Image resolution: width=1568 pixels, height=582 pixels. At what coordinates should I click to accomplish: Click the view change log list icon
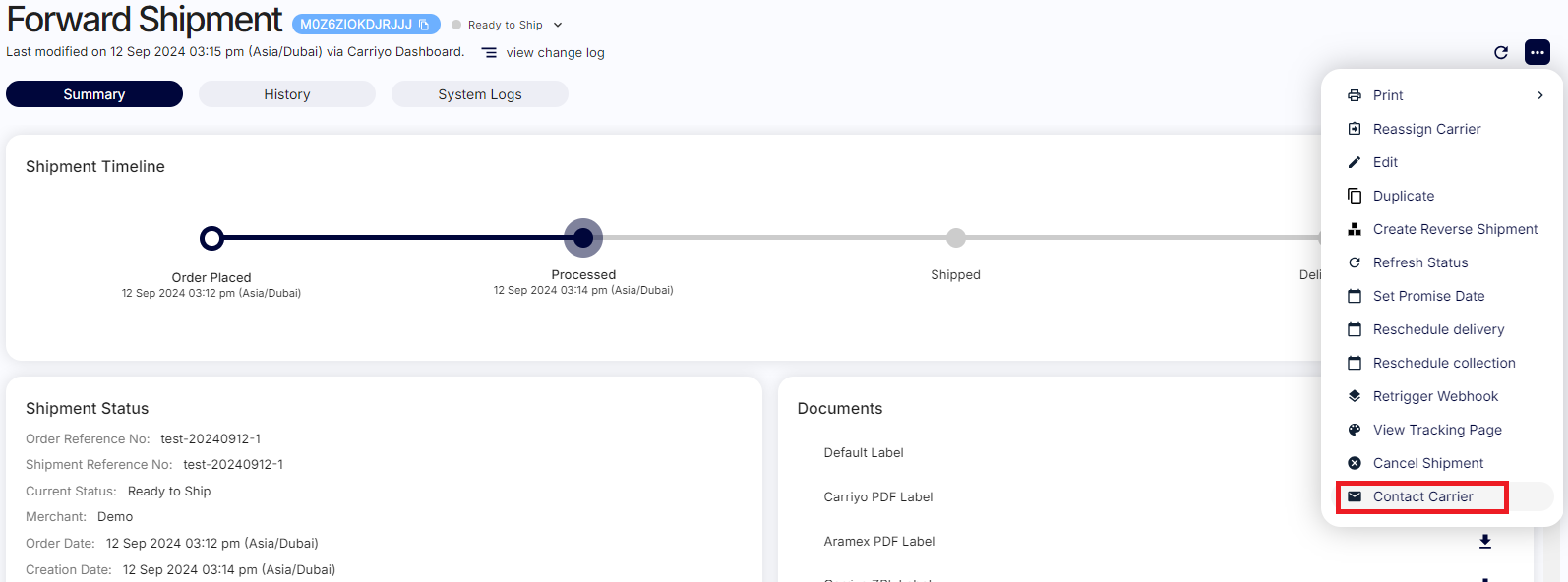[x=489, y=53]
